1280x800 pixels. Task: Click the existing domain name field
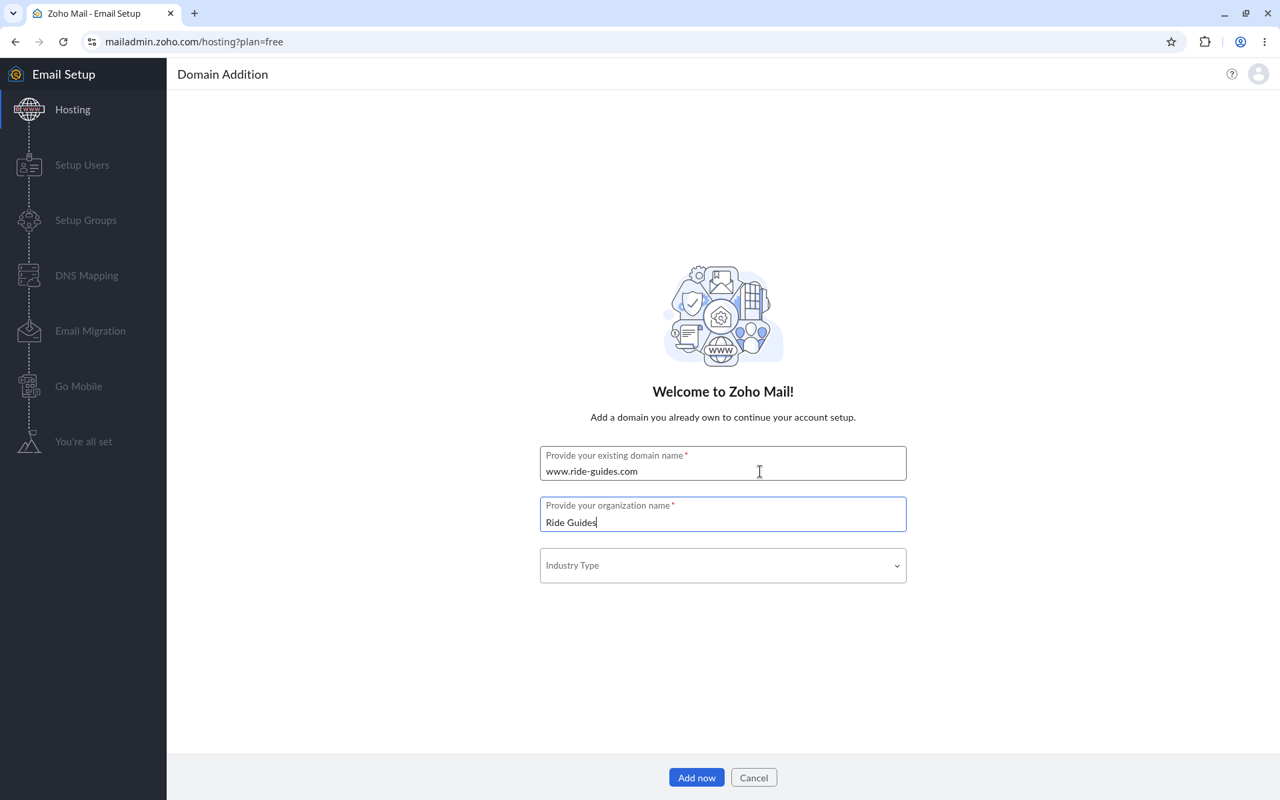[723, 464]
